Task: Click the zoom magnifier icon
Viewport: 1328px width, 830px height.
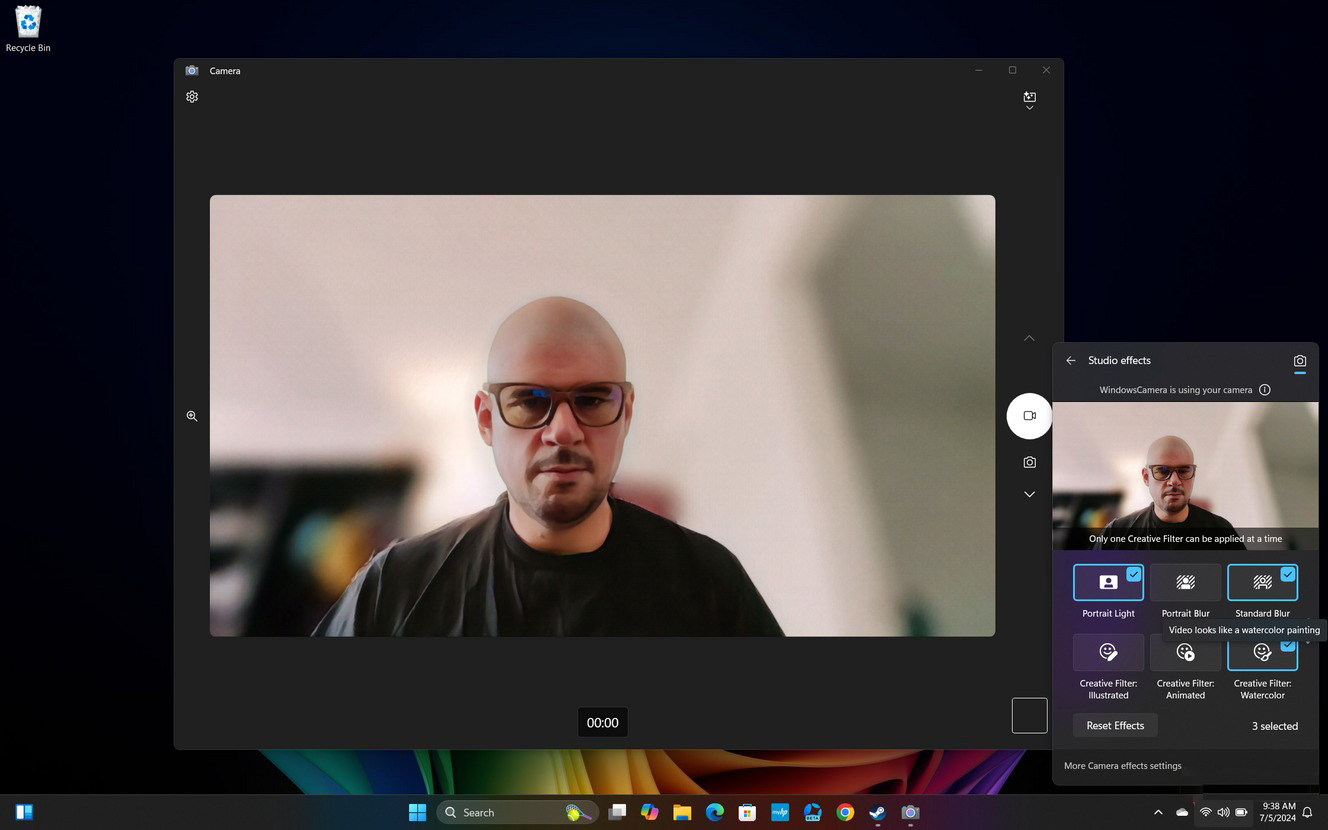Action: coord(192,416)
